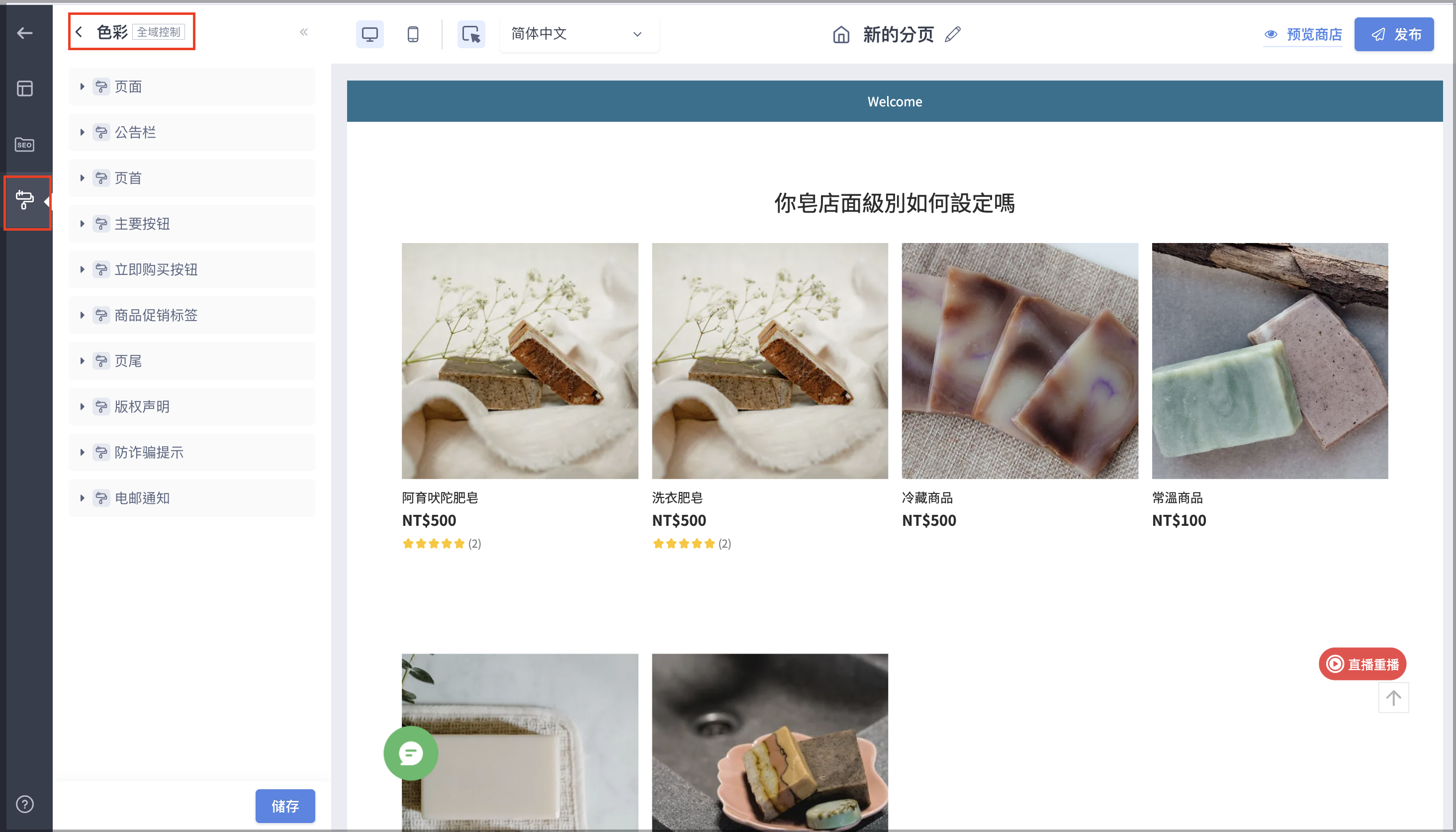Click paint roller icon beside 商品促销标签
The image size is (1456, 832).
(101, 316)
